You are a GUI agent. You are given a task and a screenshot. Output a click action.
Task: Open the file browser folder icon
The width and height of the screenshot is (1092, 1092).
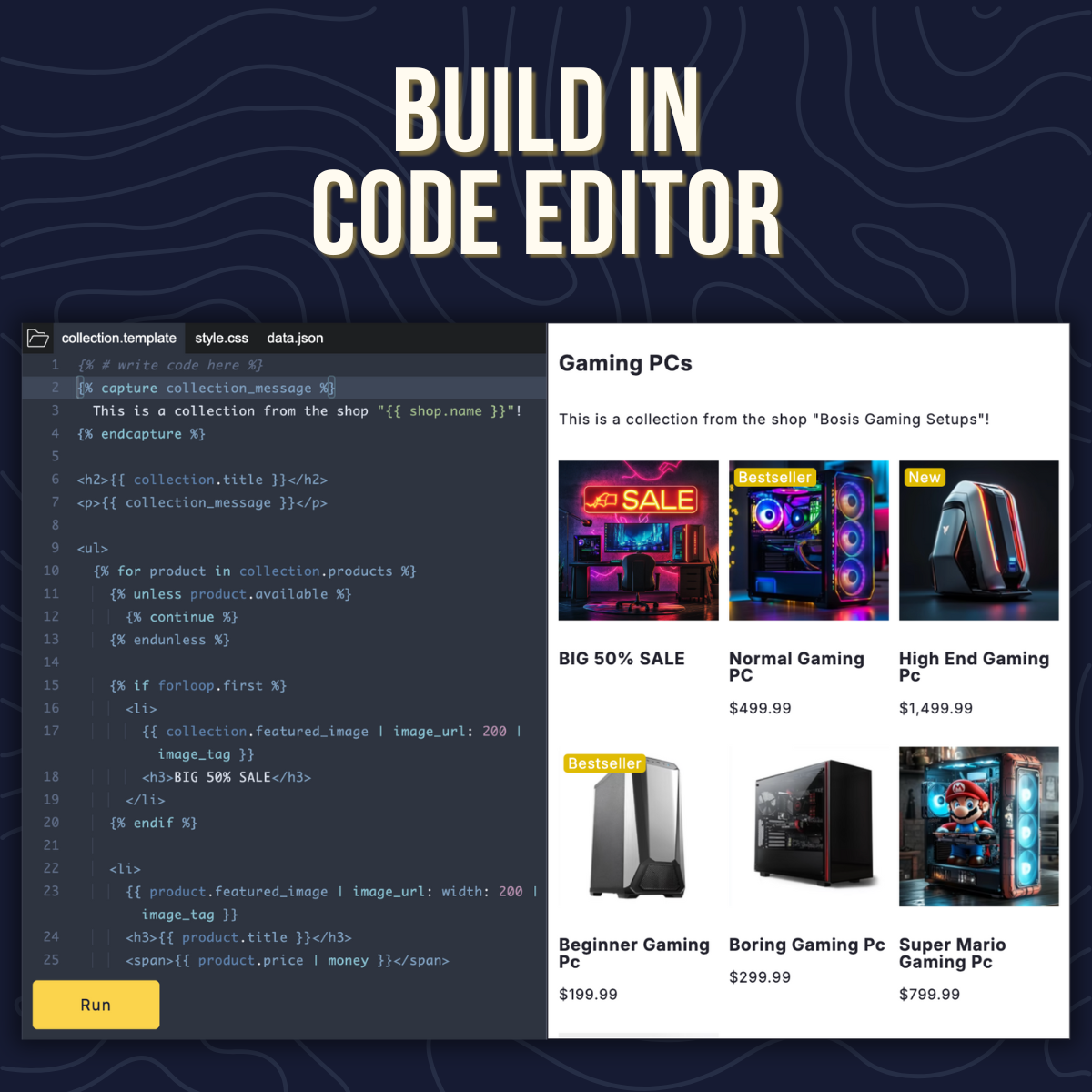[x=37, y=338]
